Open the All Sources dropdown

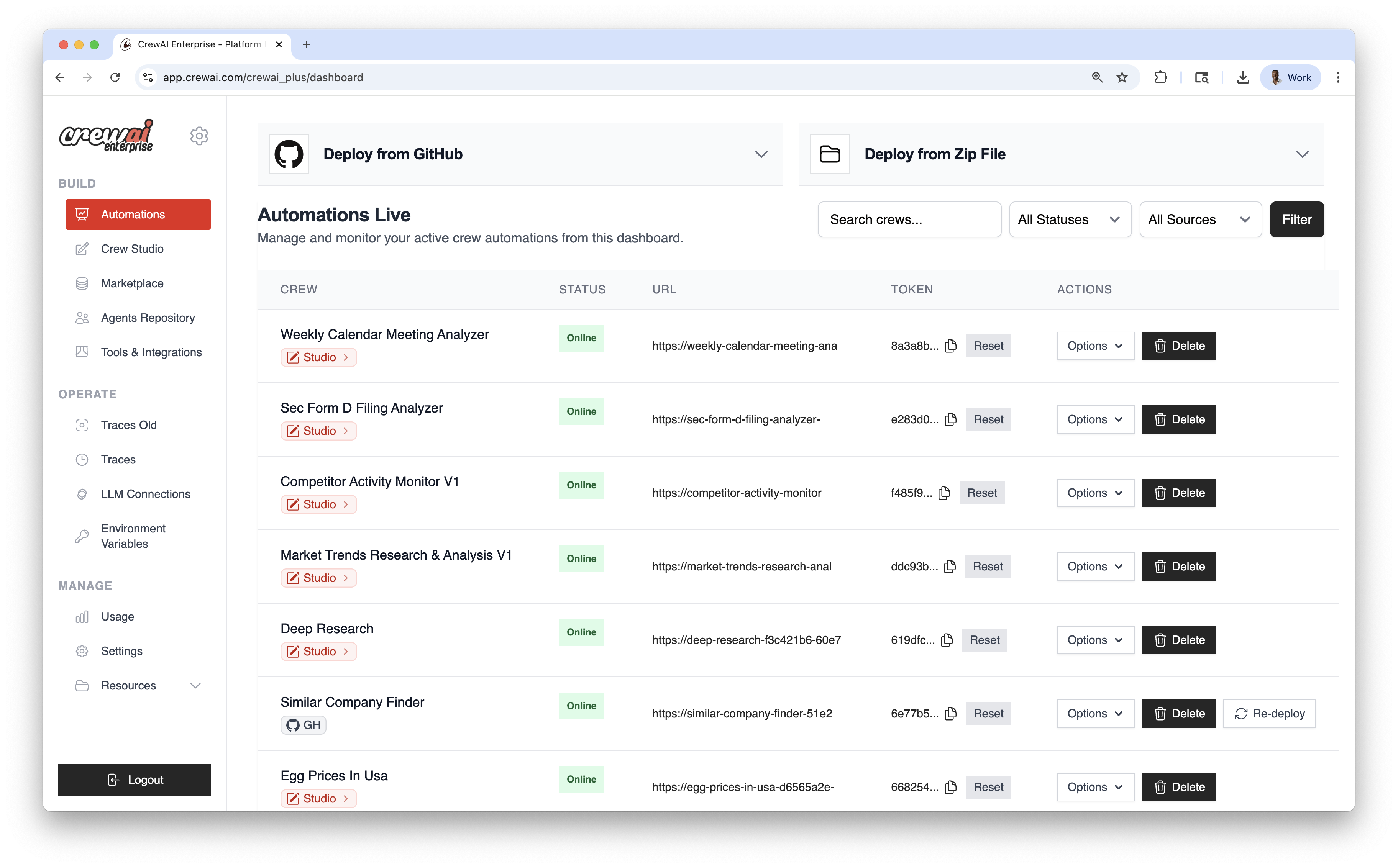1200,219
